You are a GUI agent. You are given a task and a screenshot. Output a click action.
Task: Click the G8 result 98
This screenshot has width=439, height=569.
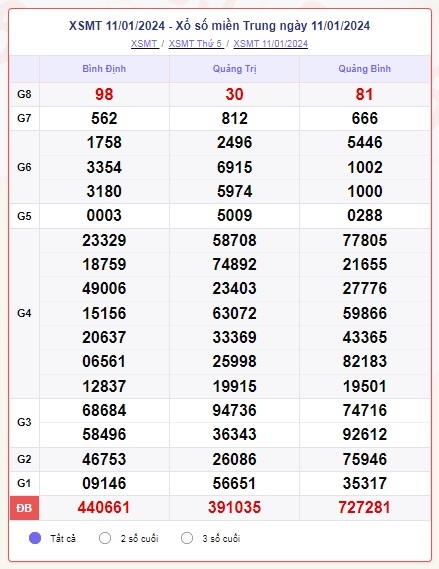[104, 94]
